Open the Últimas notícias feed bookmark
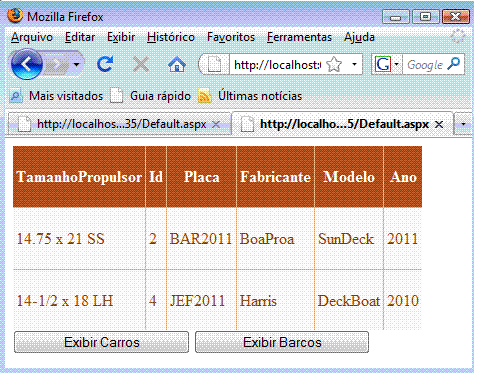This screenshot has width=478, height=373. [x=250, y=96]
